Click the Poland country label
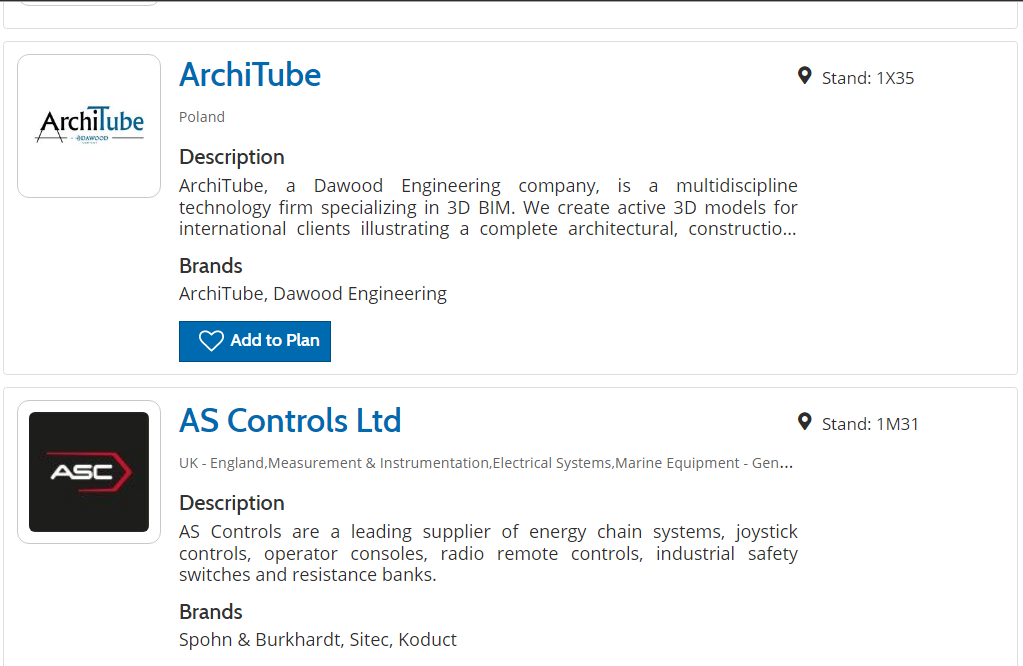The image size is (1023, 666). click(202, 117)
